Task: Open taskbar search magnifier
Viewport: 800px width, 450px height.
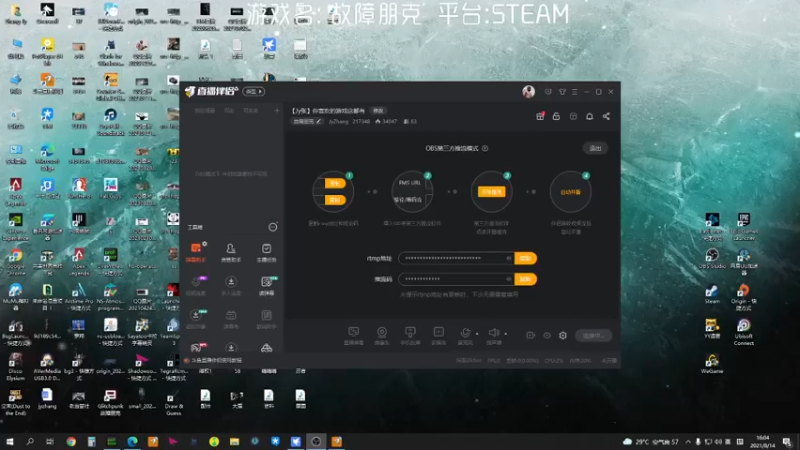Action: pyautogui.click(x=30, y=441)
